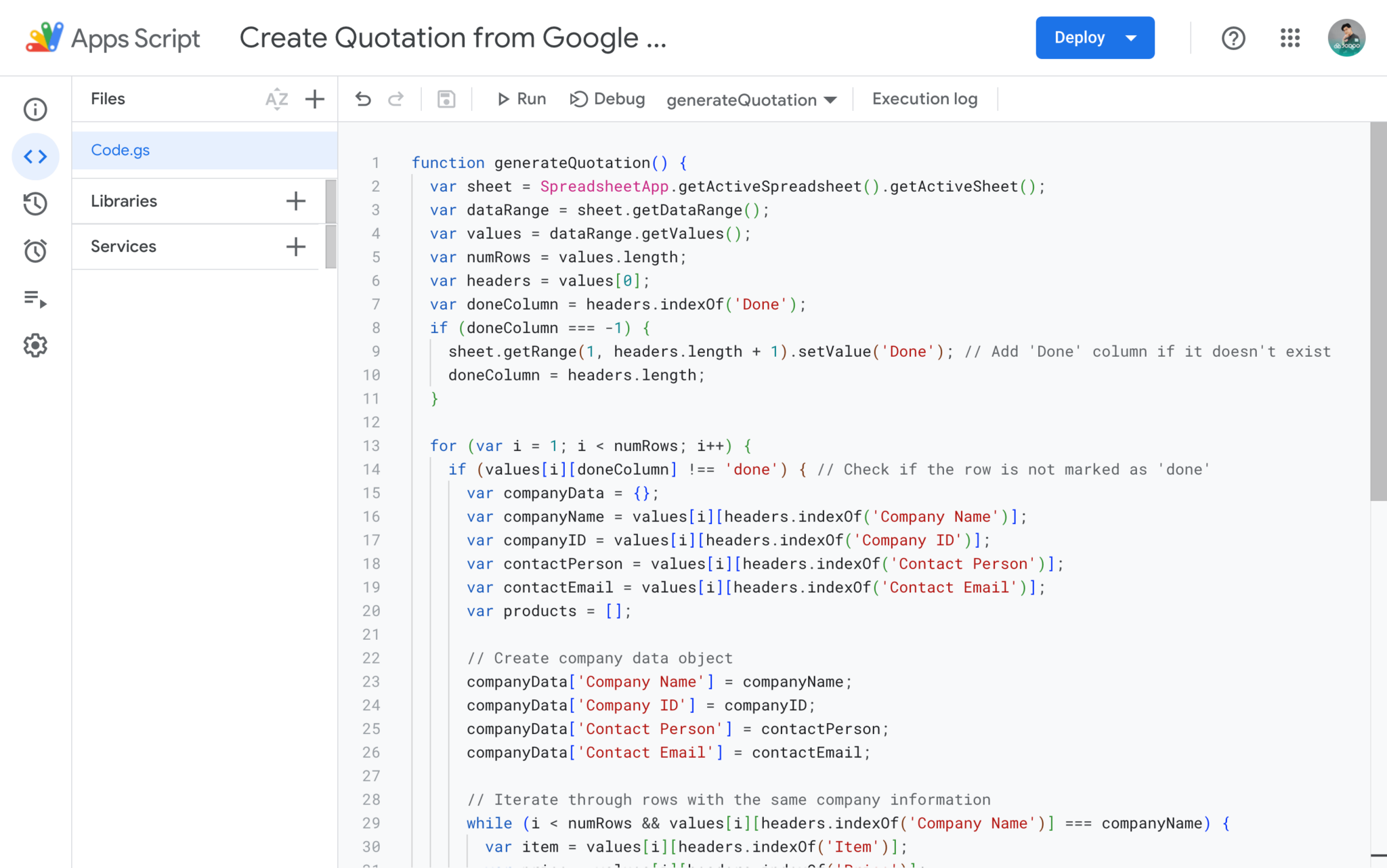Open the Google apps grid

1290,38
